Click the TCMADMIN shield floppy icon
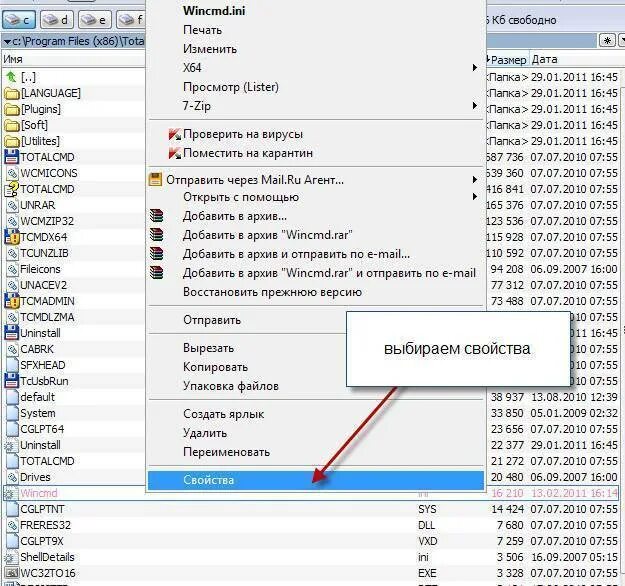 [x=12, y=301]
